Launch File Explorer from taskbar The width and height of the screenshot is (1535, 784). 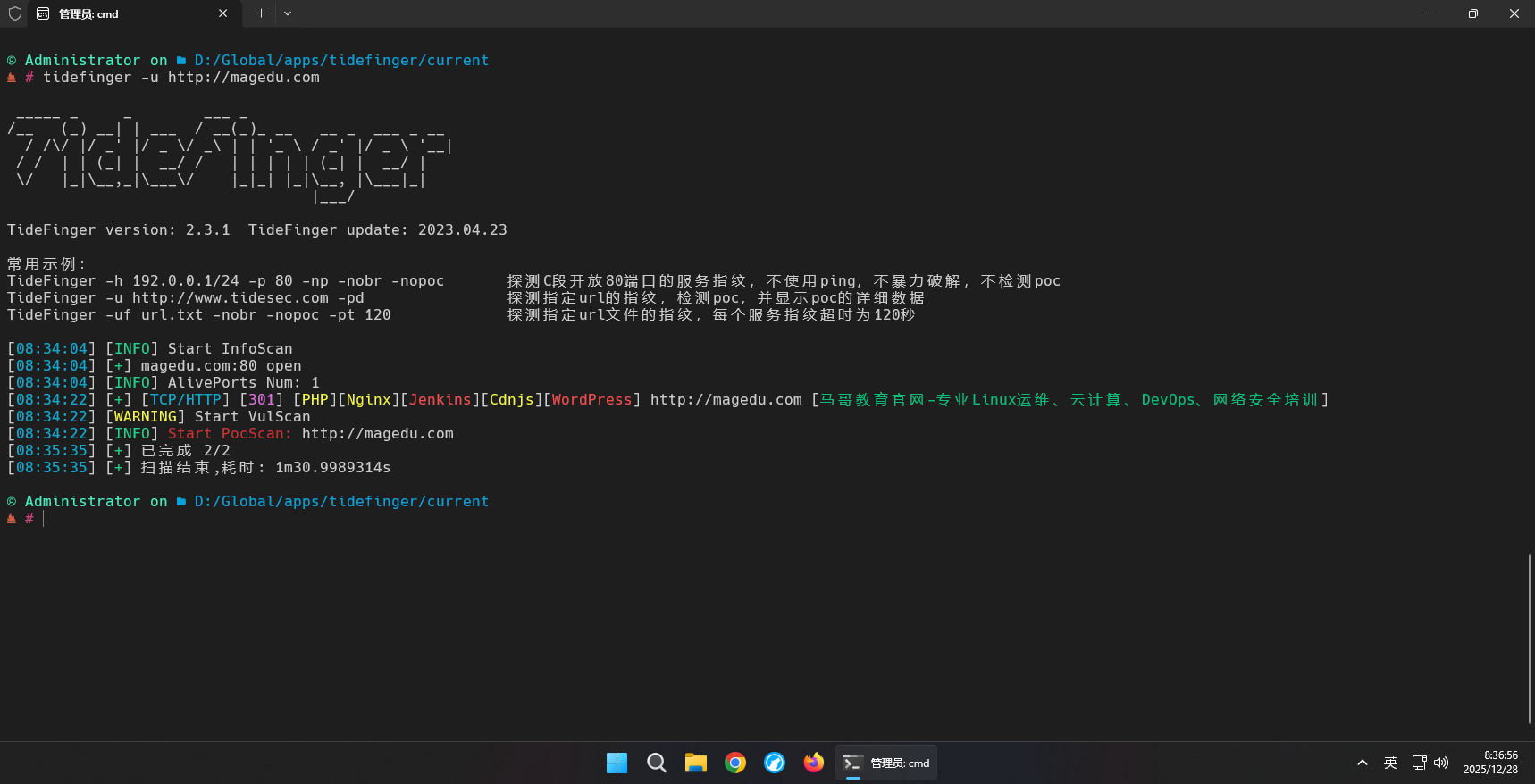pyautogui.click(x=696, y=763)
